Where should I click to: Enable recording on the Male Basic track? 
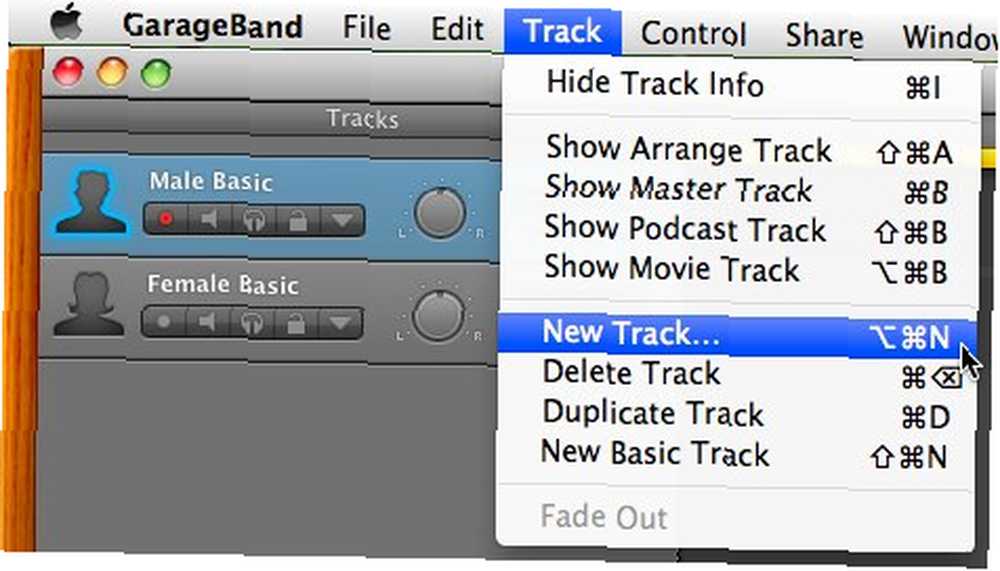point(166,220)
